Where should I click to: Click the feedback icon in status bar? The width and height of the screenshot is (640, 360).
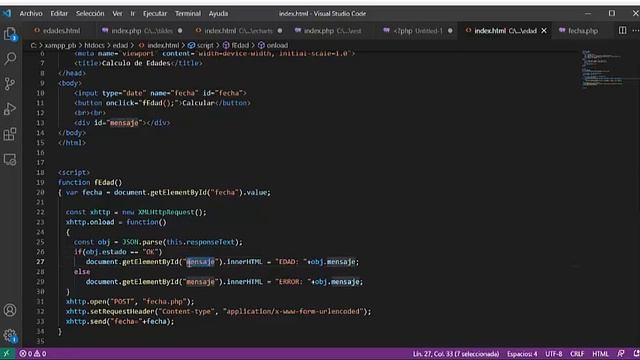[x=621, y=353]
